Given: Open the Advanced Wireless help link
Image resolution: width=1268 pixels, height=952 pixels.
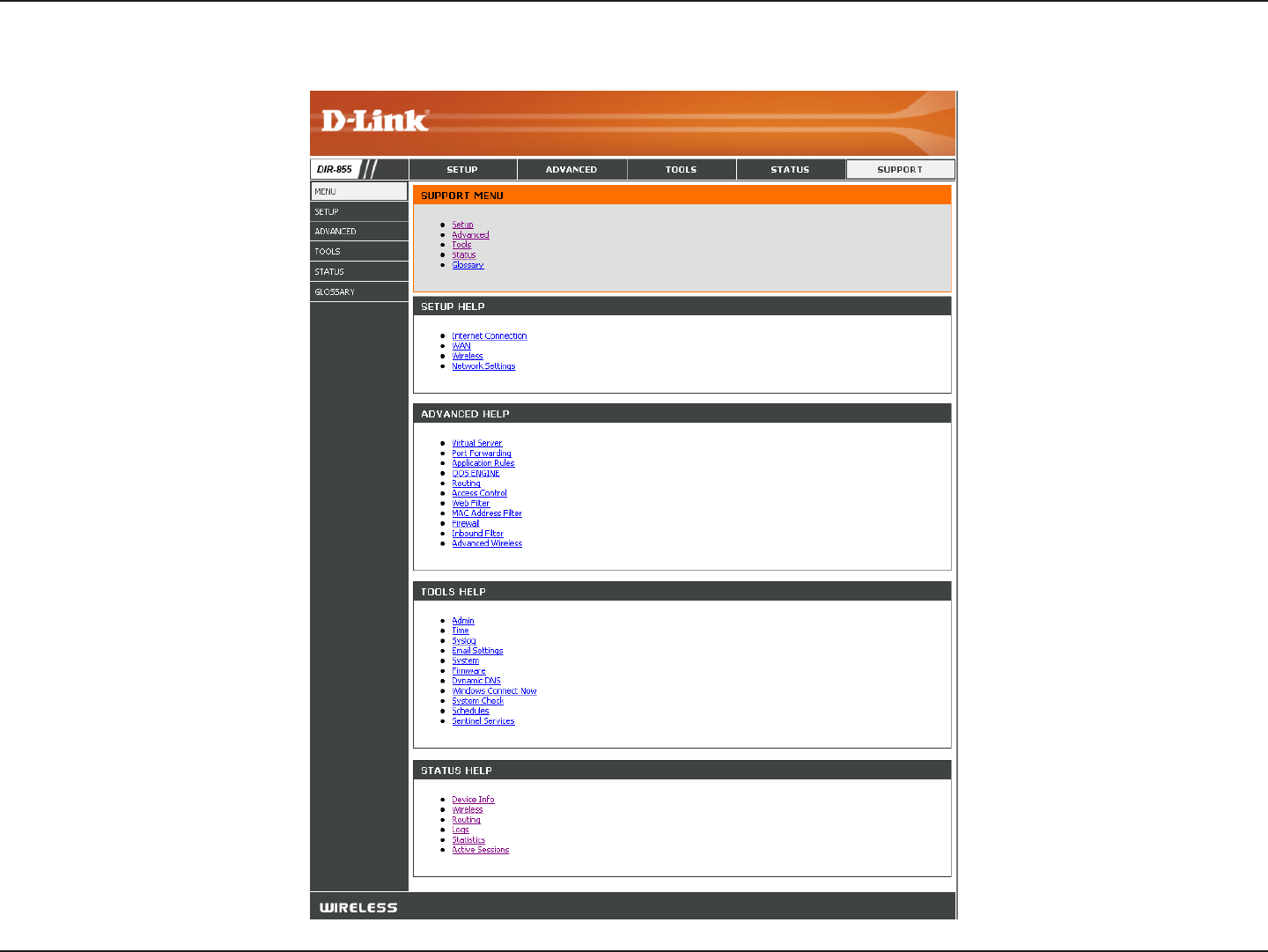Looking at the screenshot, I should [487, 543].
